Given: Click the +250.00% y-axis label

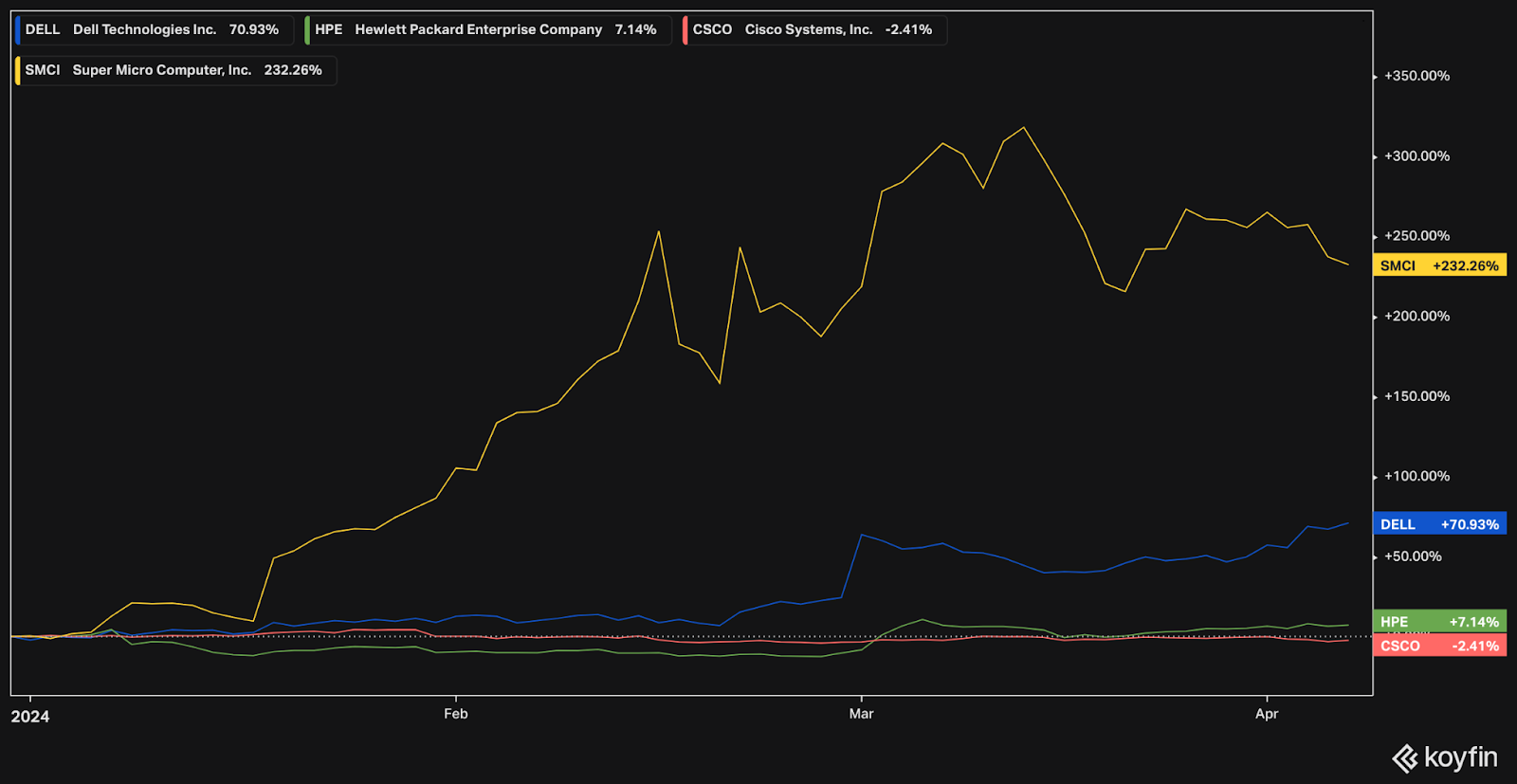Looking at the screenshot, I should click(x=1416, y=236).
